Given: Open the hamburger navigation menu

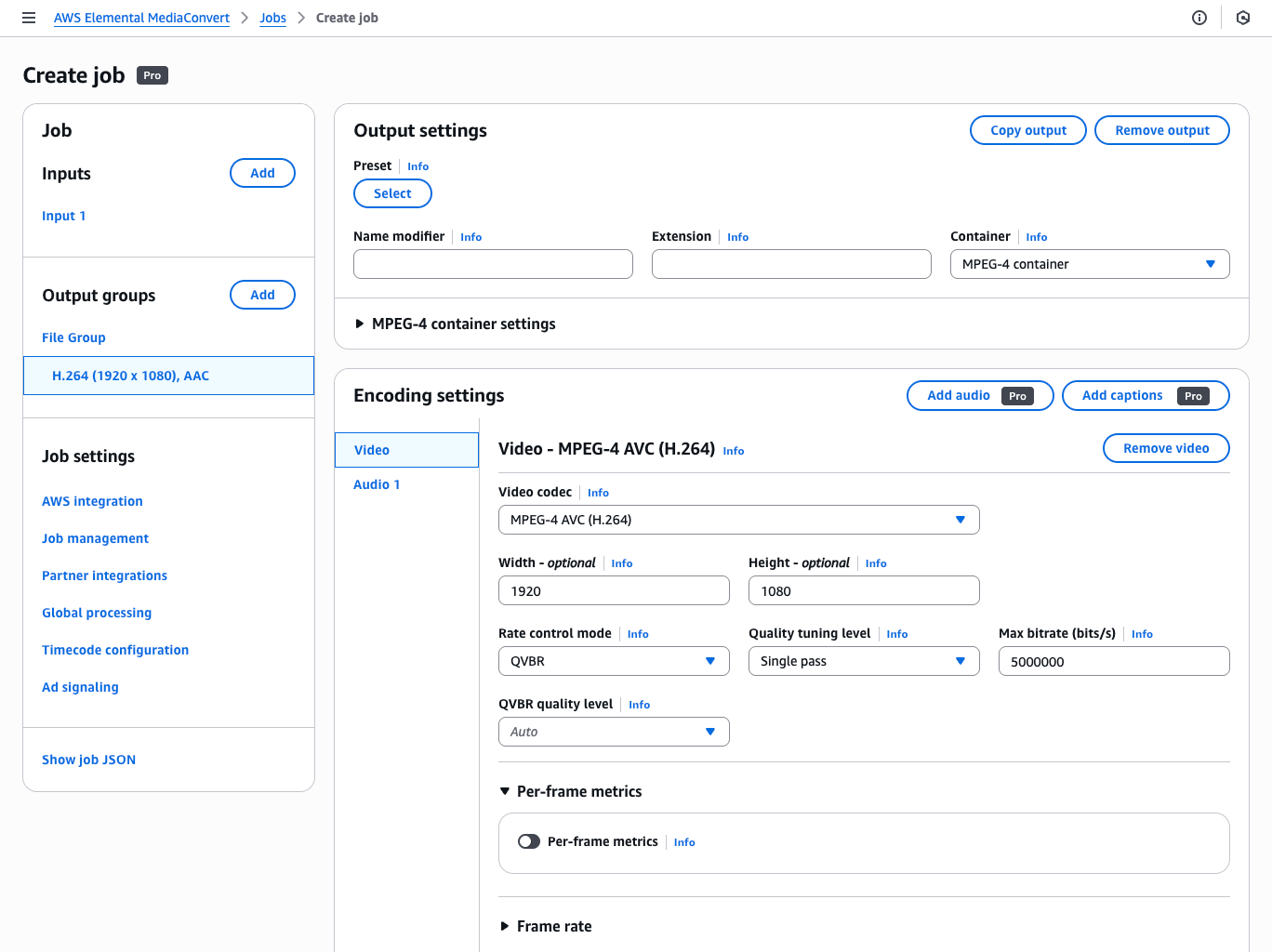Looking at the screenshot, I should (x=29, y=18).
